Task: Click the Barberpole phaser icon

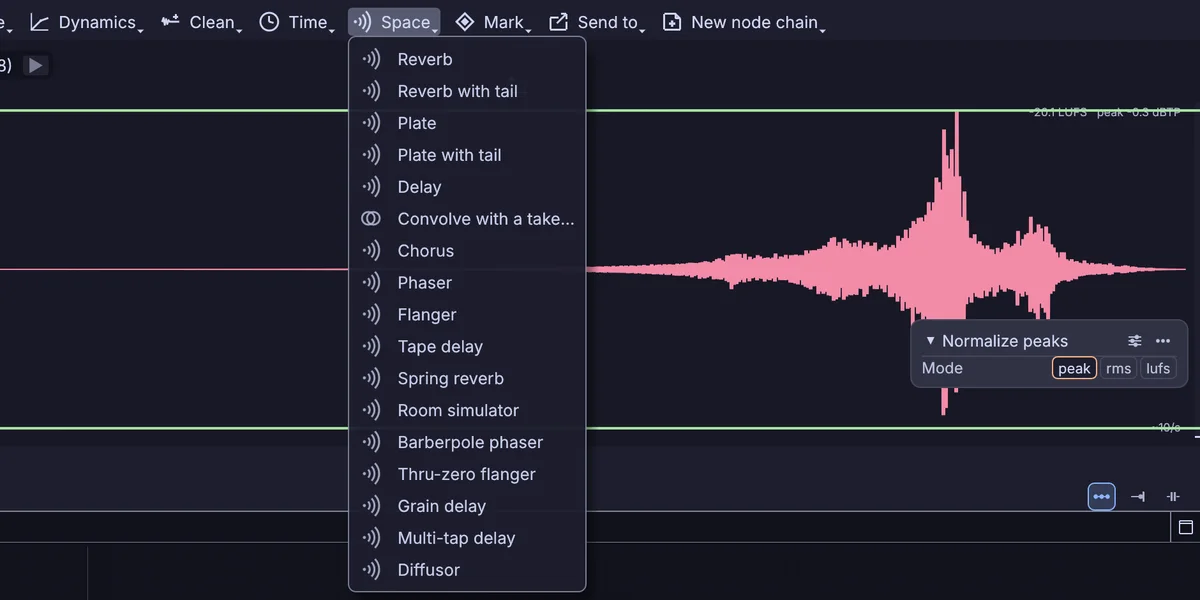Action: 371,442
